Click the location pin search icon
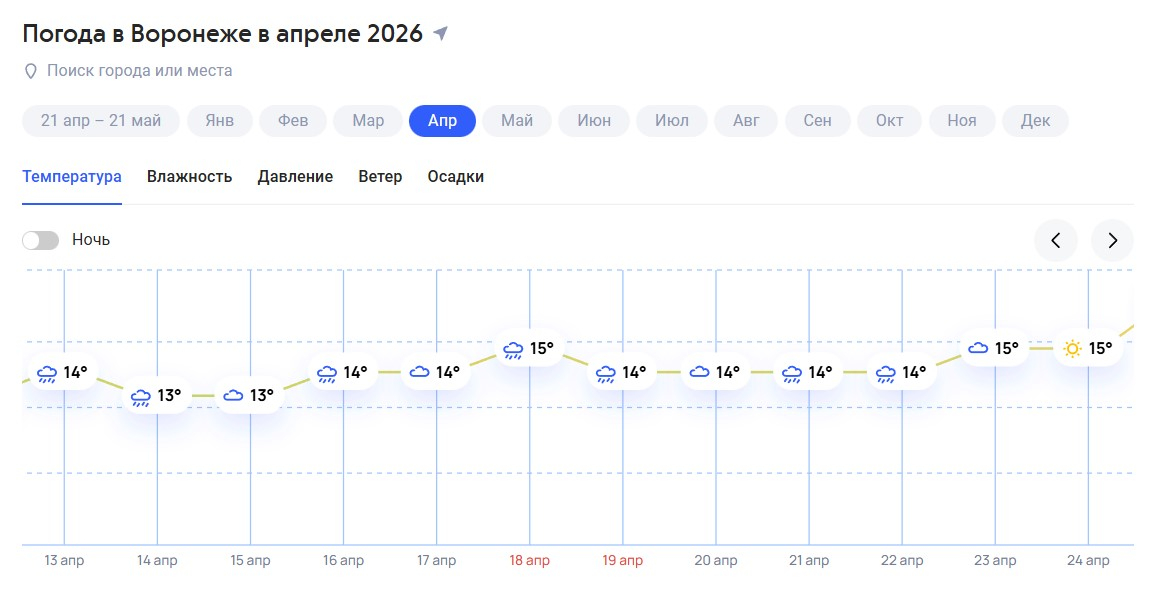The height and width of the screenshot is (595, 1159). click(x=31, y=71)
